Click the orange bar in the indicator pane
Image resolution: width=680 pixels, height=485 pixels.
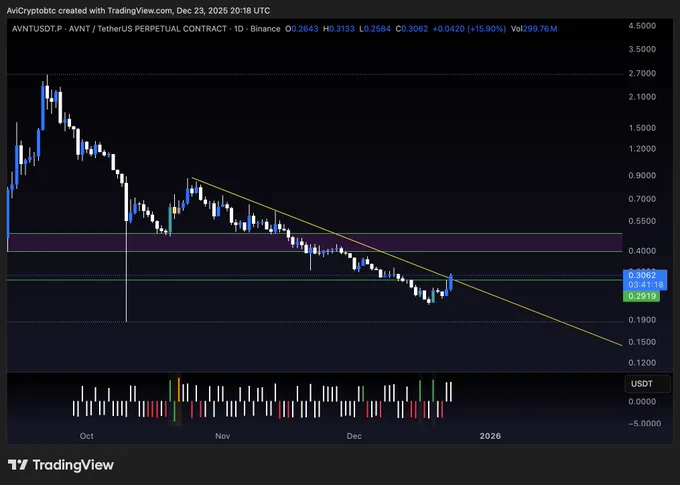pyautogui.click(x=179, y=390)
